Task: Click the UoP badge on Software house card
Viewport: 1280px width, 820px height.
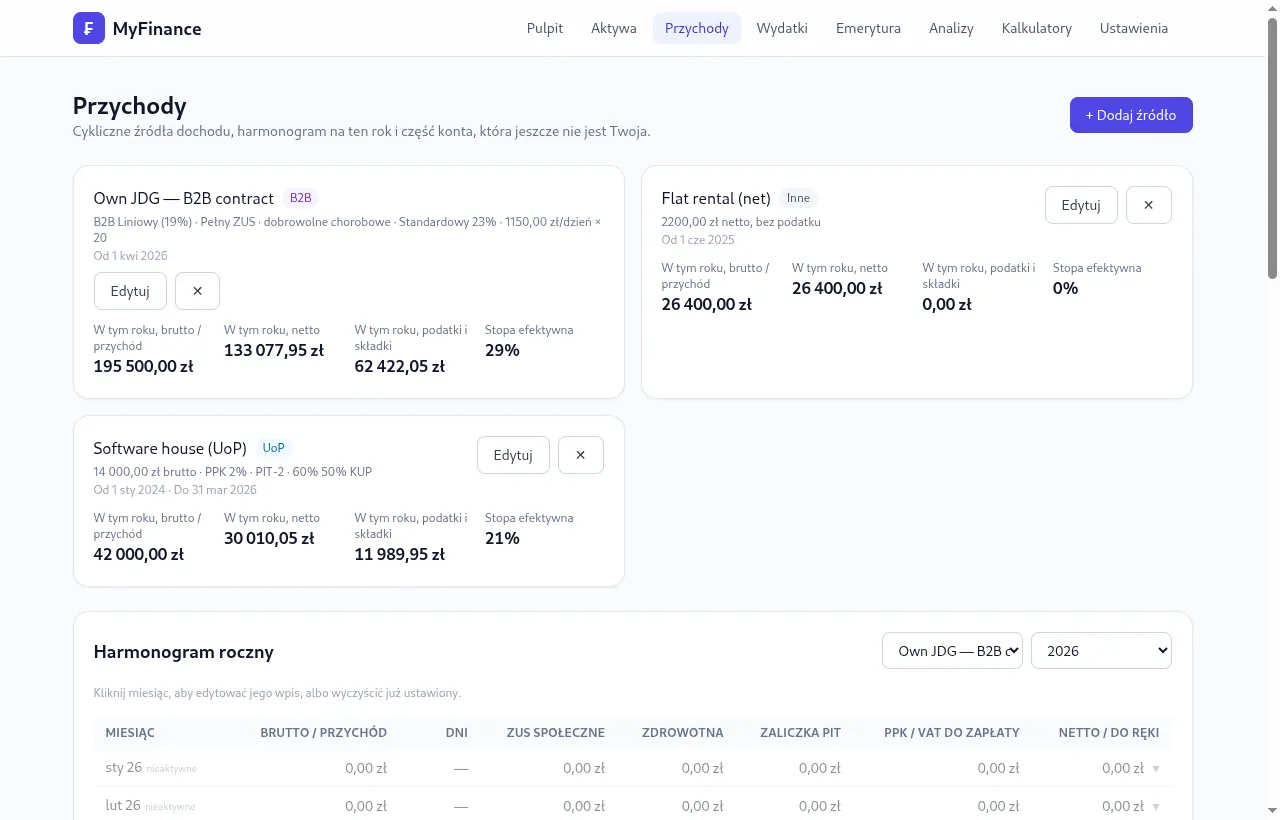Action: [274, 448]
